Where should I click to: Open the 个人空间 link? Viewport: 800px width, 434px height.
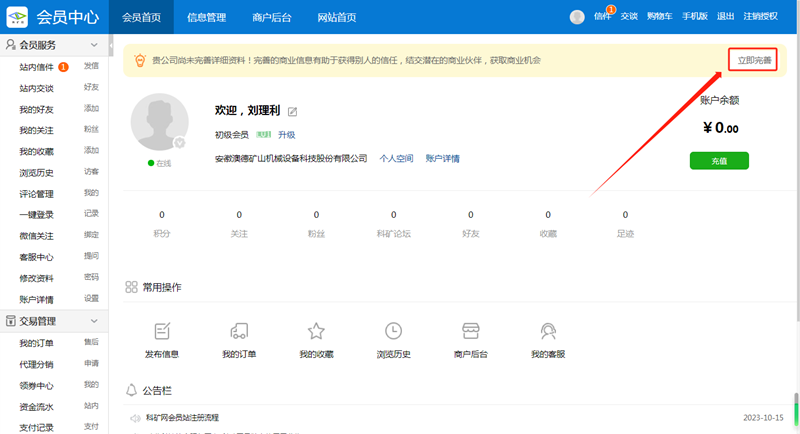coord(396,159)
